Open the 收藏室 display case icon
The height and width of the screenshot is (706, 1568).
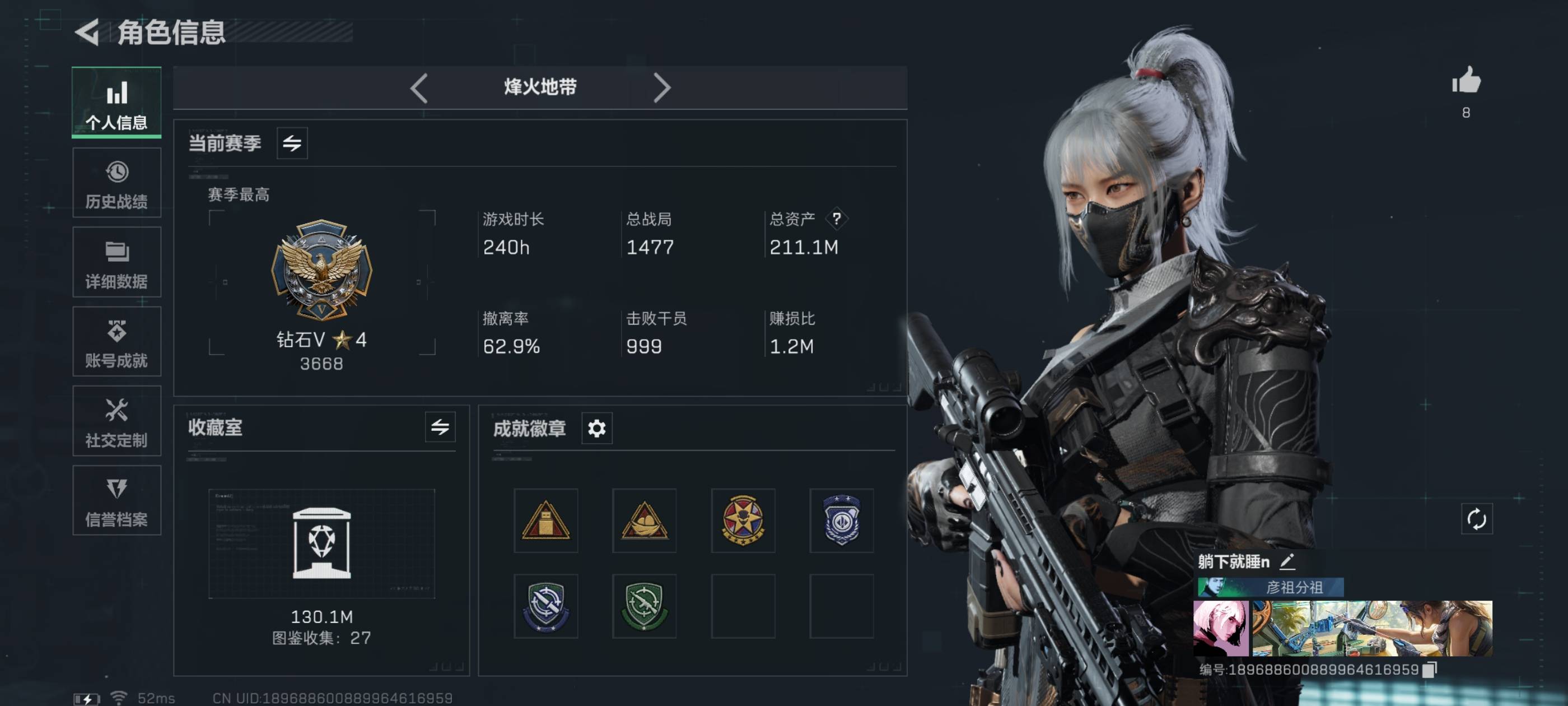tap(321, 543)
